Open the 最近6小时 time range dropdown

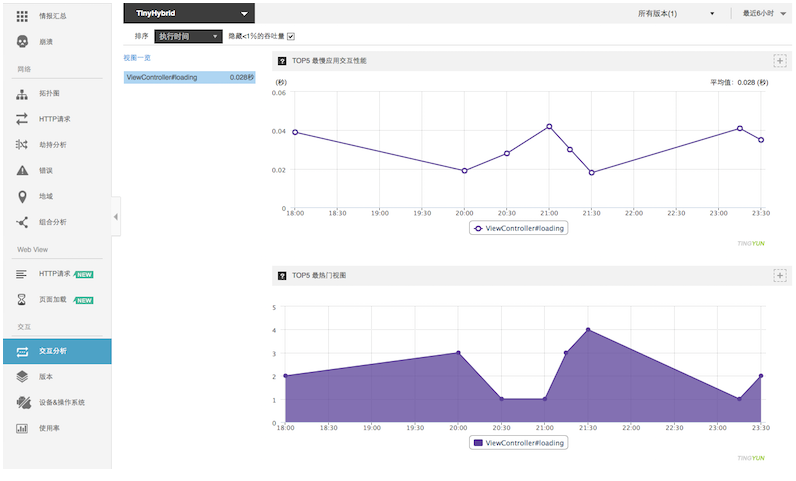pos(765,14)
